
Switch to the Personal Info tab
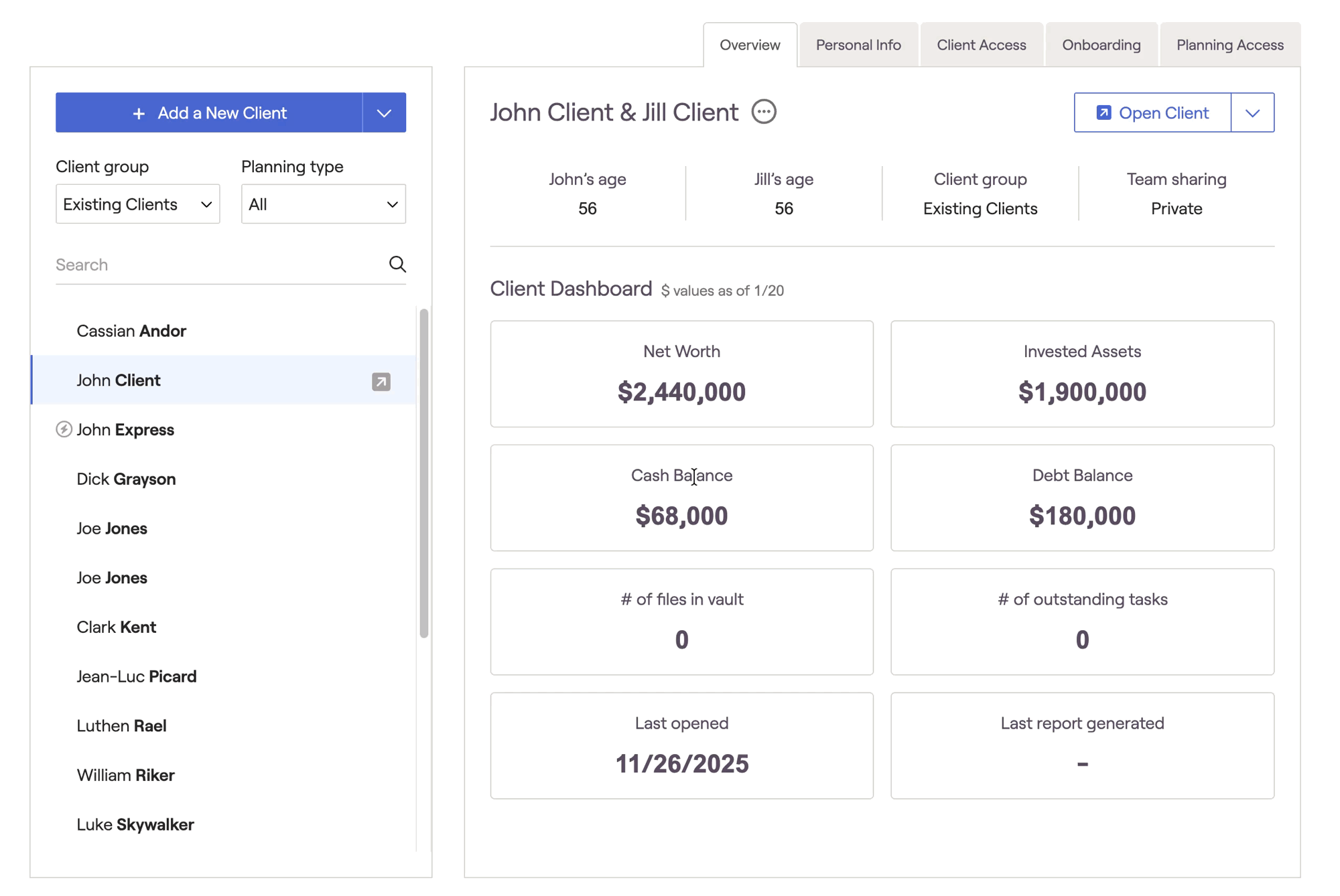click(858, 45)
